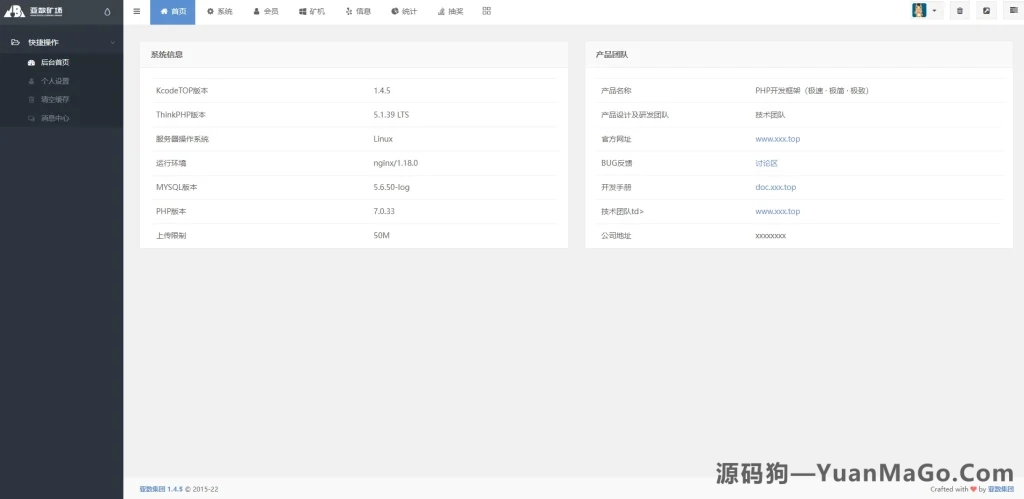This screenshot has height=499, width=1024.
Task: Toggle the hamburger sidebar menu icon
Action: tap(136, 11)
